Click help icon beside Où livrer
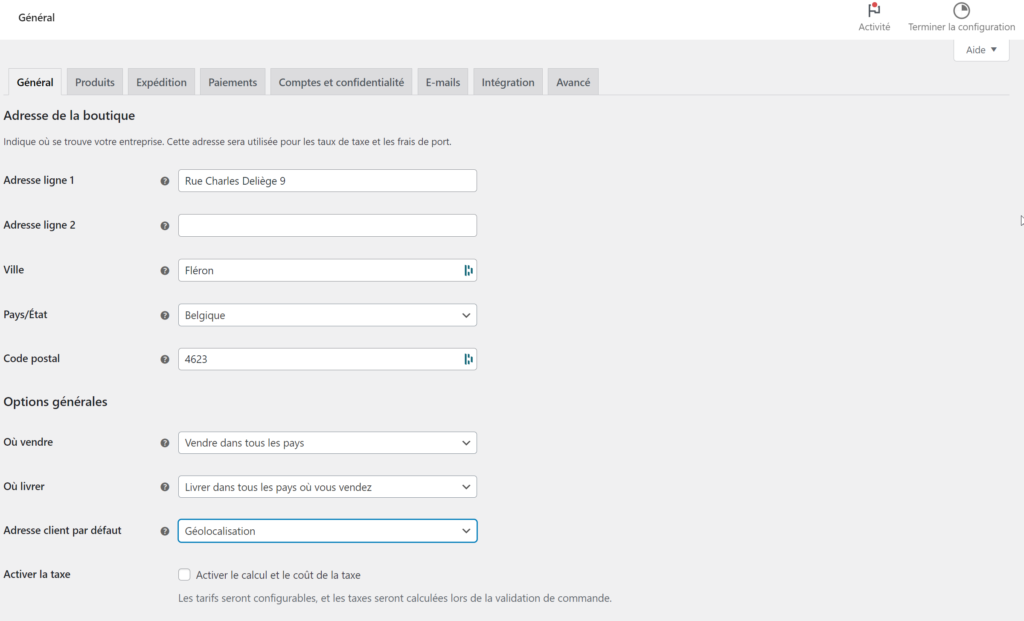The width and height of the screenshot is (1024, 621). (165, 487)
